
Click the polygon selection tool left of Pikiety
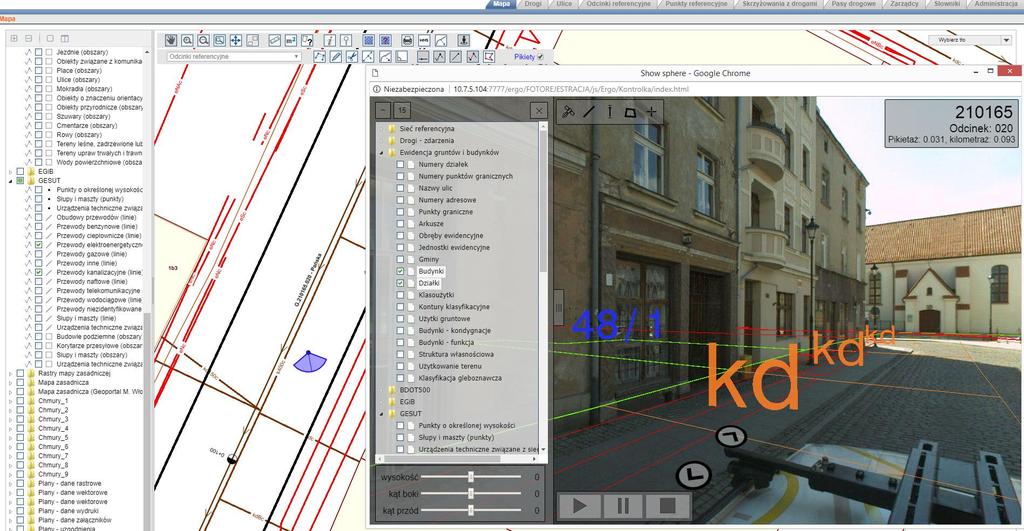click(x=488, y=57)
